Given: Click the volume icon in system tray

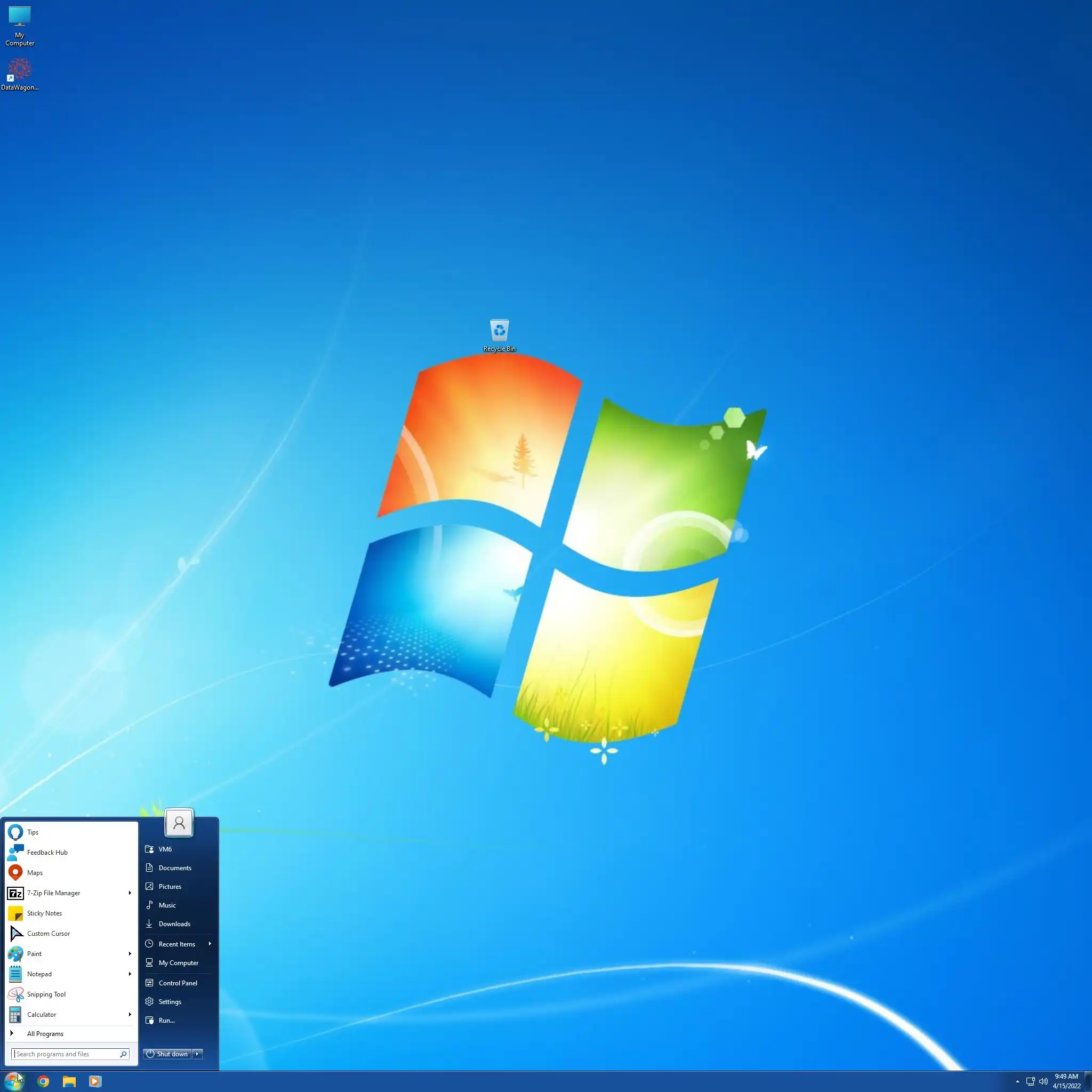Looking at the screenshot, I should tap(1043, 1081).
